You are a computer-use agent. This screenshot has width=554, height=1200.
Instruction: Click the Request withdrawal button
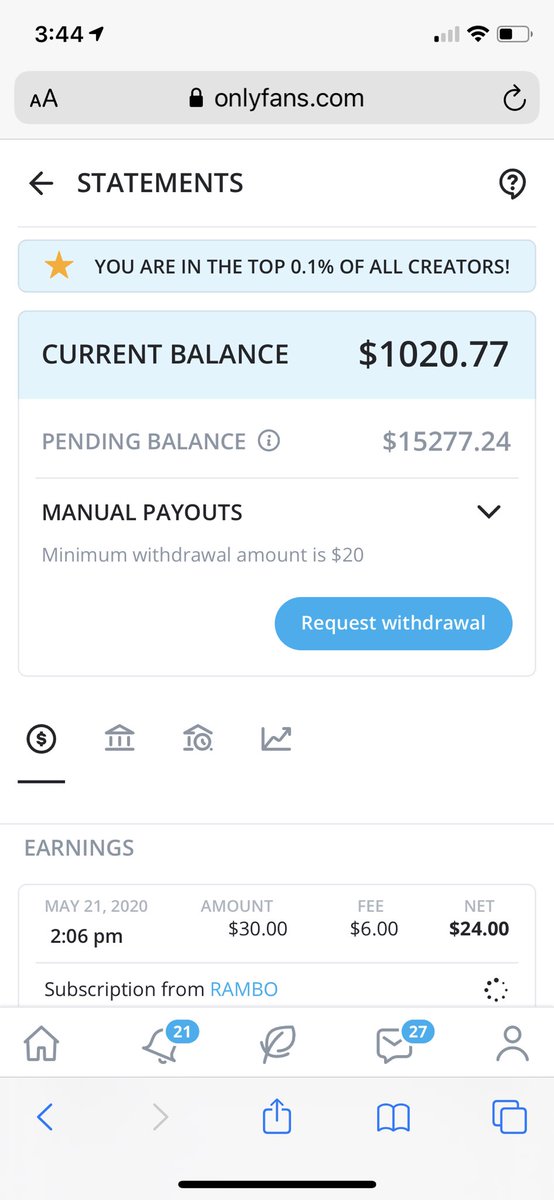pyautogui.click(x=393, y=623)
